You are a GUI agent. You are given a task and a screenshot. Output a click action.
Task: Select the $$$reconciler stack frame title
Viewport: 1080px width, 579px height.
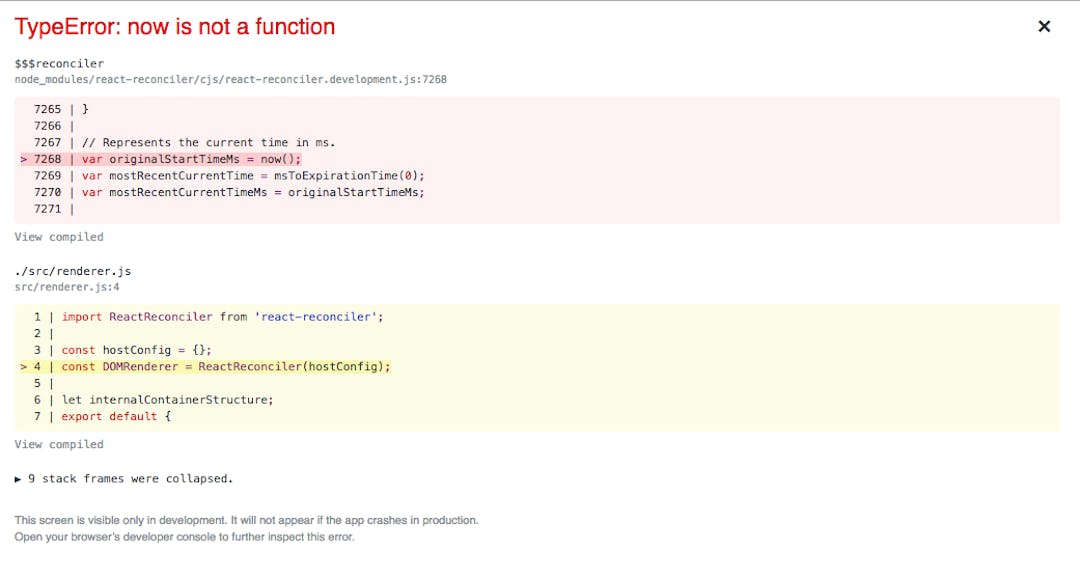[x=58, y=63]
